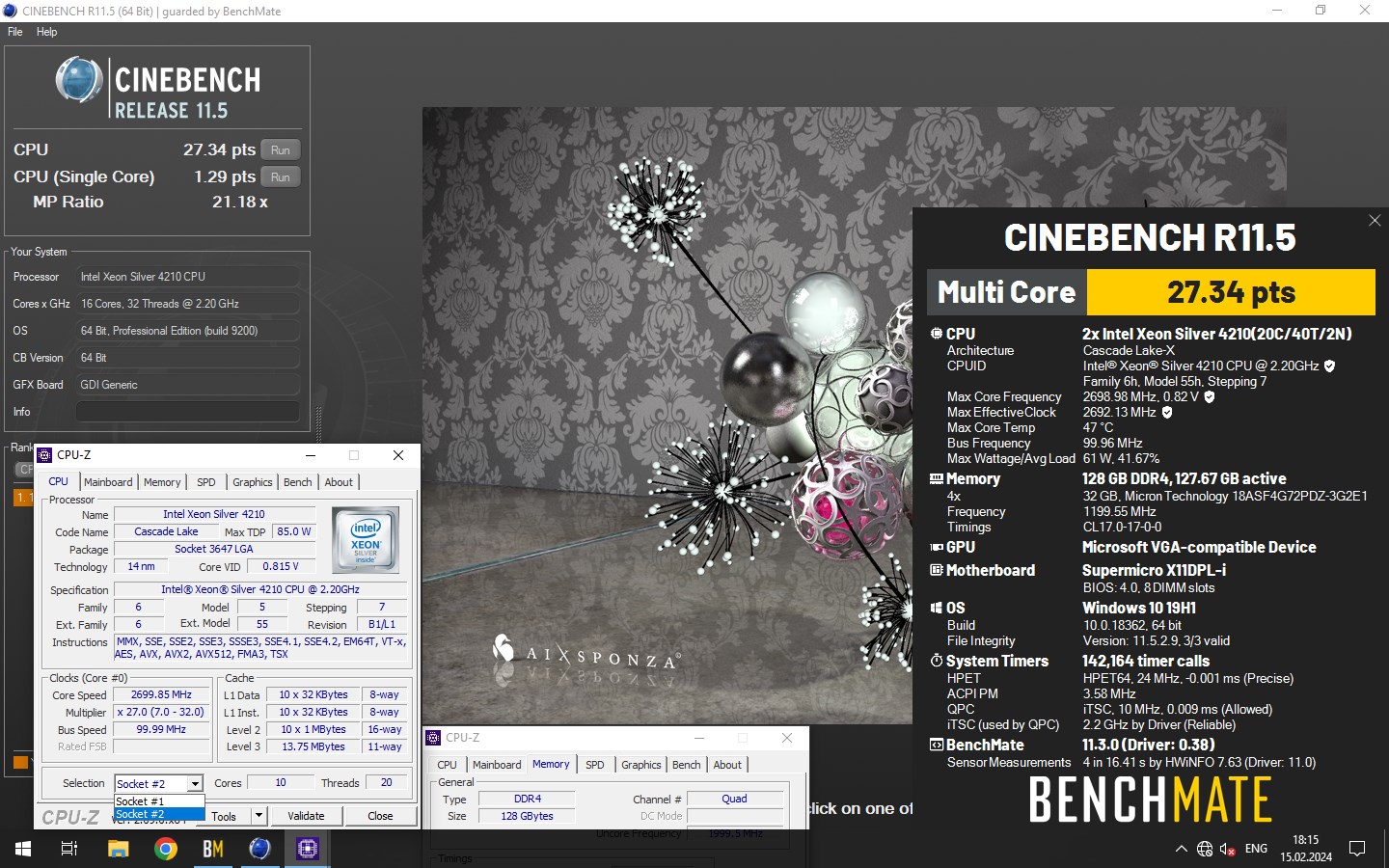The image size is (1389, 868).
Task: Click the Core Speed value 2699.85 MHz
Action: (161, 694)
